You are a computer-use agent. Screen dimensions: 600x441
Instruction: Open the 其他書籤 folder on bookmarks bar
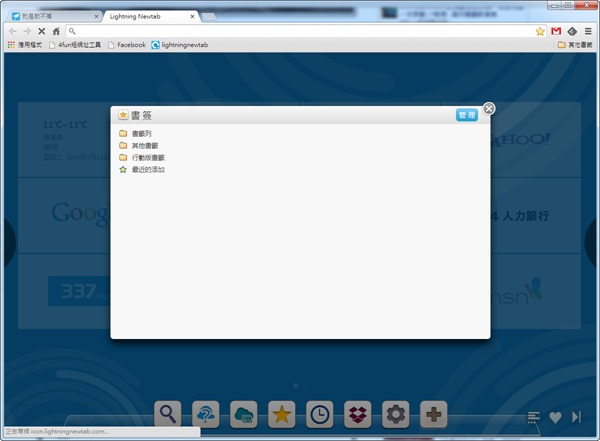pos(575,45)
